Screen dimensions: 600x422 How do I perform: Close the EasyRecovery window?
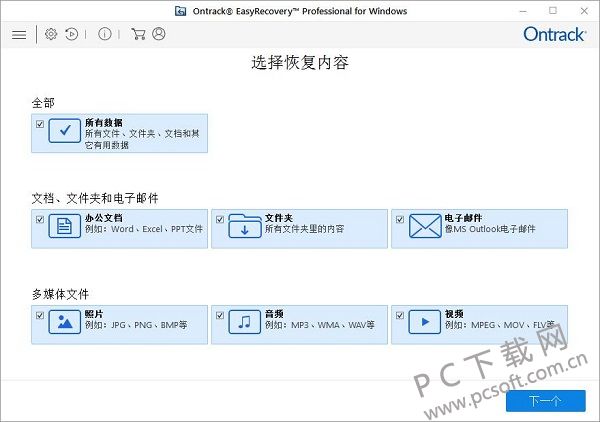tap(584, 11)
